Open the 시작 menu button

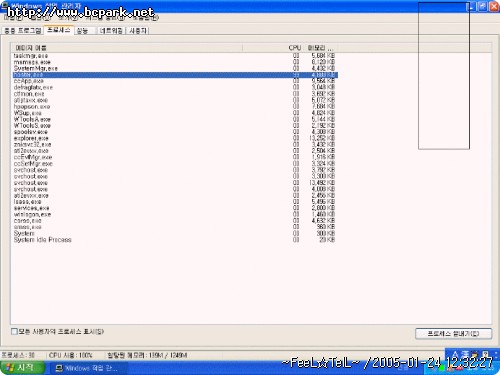(22, 368)
